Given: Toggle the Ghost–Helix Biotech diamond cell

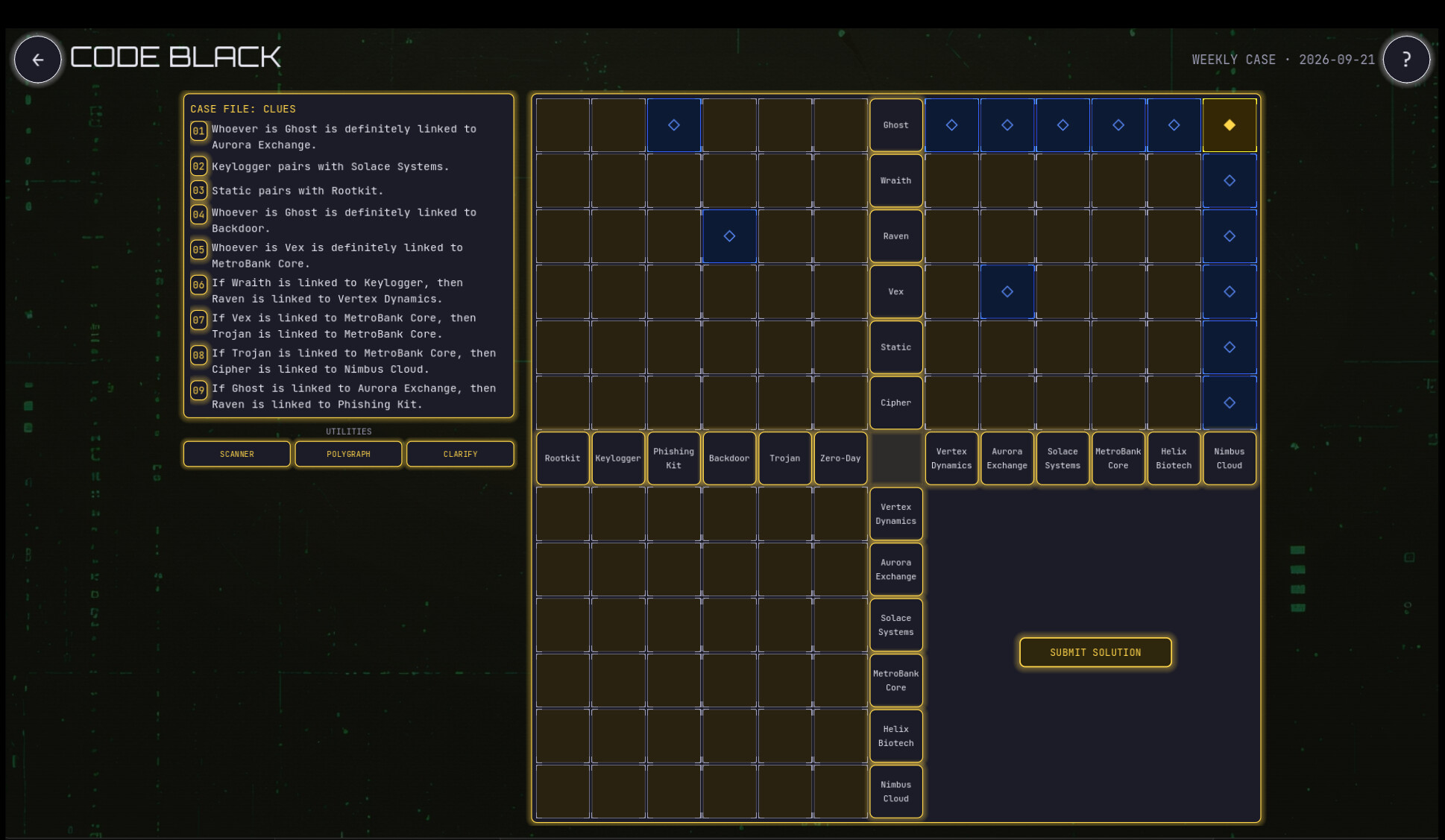Looking at the screenshot, I should click(x=1174, y=125).
